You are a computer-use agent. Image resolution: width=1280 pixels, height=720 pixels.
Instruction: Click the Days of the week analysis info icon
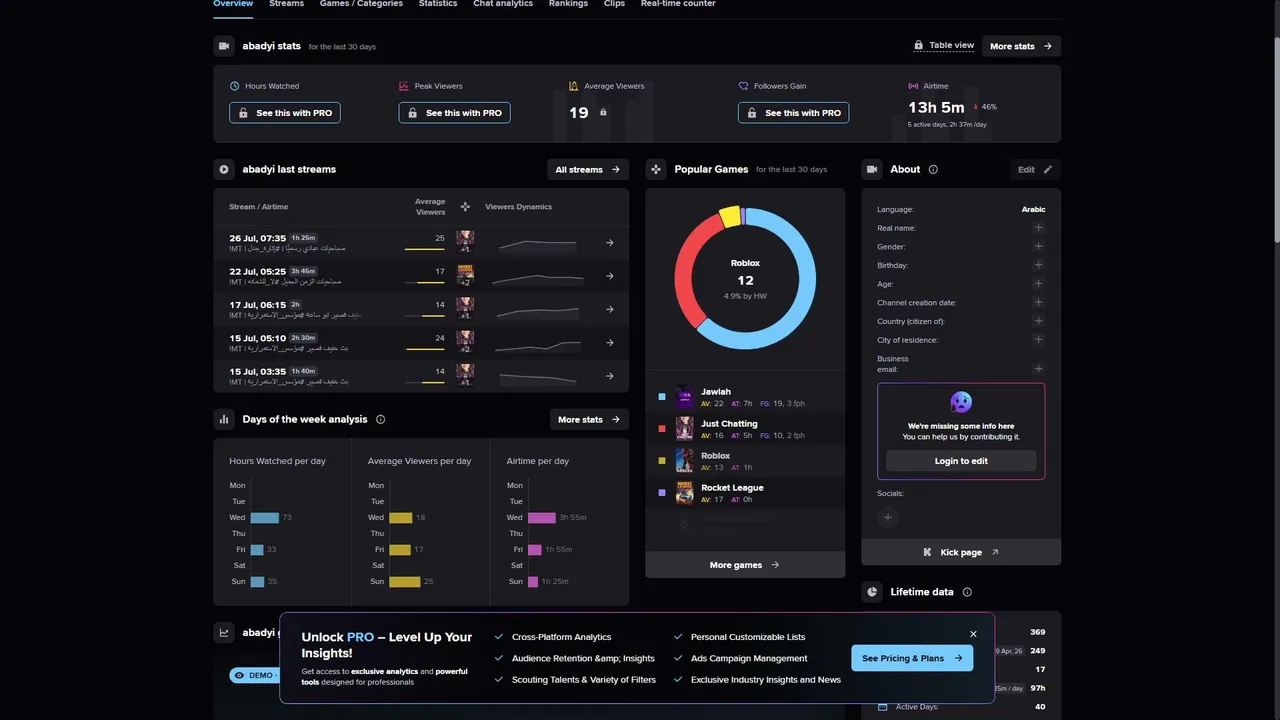pos(380,420)
